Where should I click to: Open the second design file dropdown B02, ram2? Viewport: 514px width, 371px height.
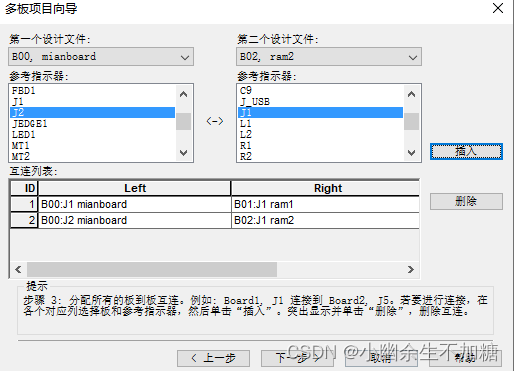point(329,57)
